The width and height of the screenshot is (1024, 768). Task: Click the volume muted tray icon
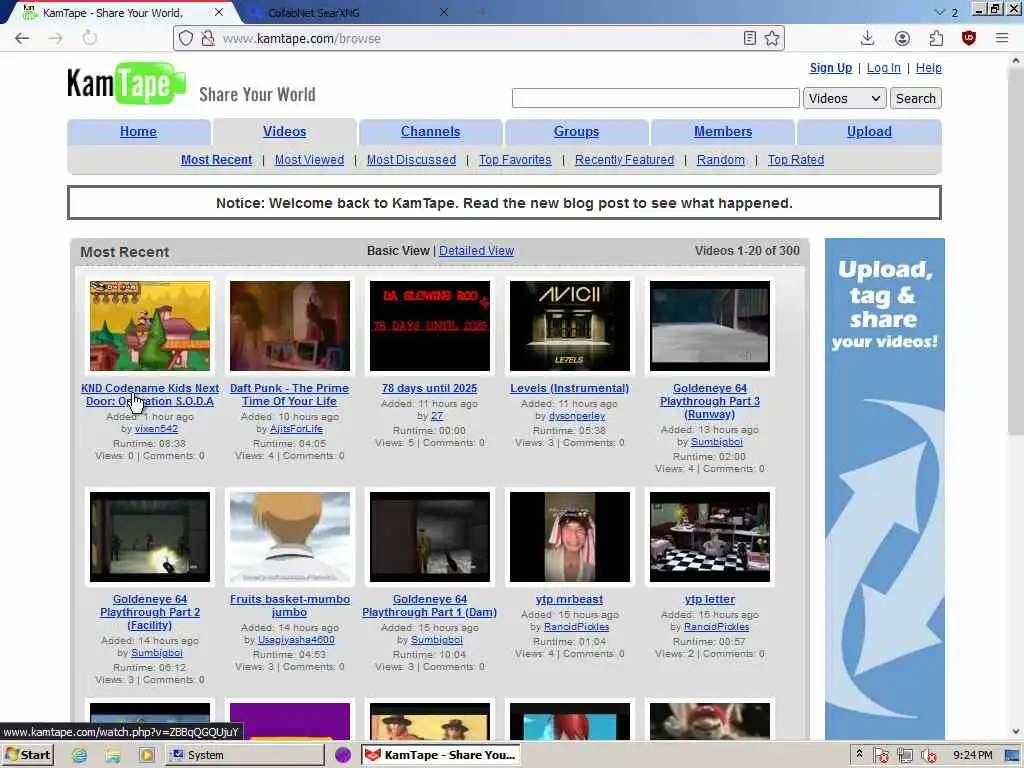(x=927, y=756)
